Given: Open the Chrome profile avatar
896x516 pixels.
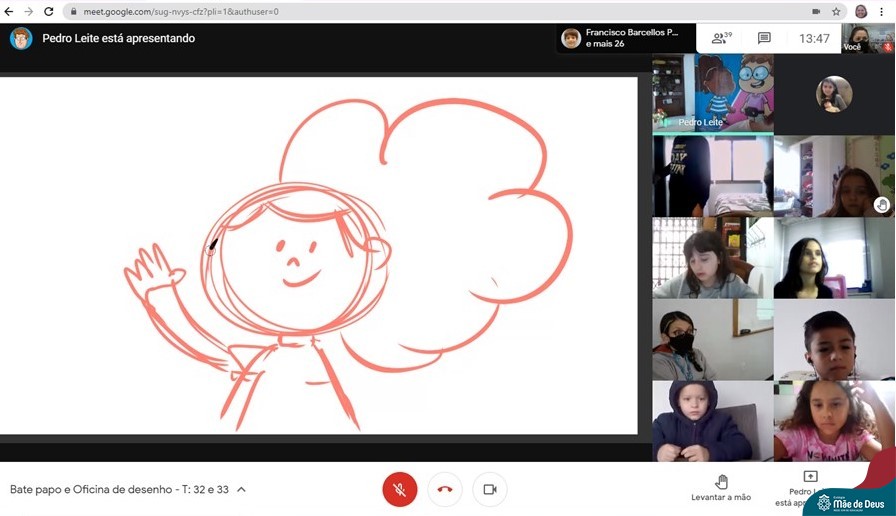Looking at the screenshot, I should click(861, 11).
